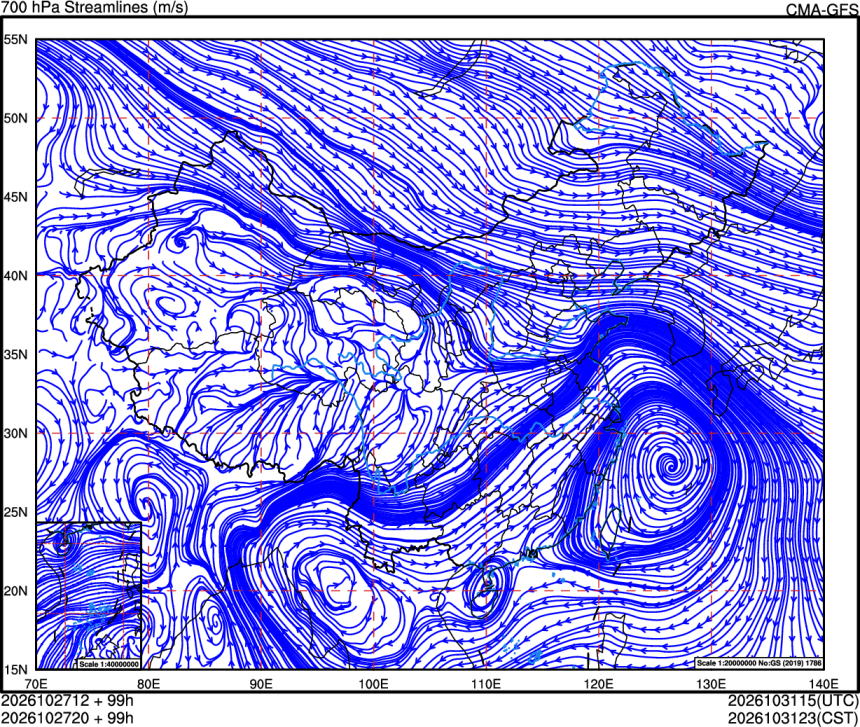Image resolution: width=860 pixels, height=727 pixels.
Task: Click the 120E longitude label
Action: [598, 684]
